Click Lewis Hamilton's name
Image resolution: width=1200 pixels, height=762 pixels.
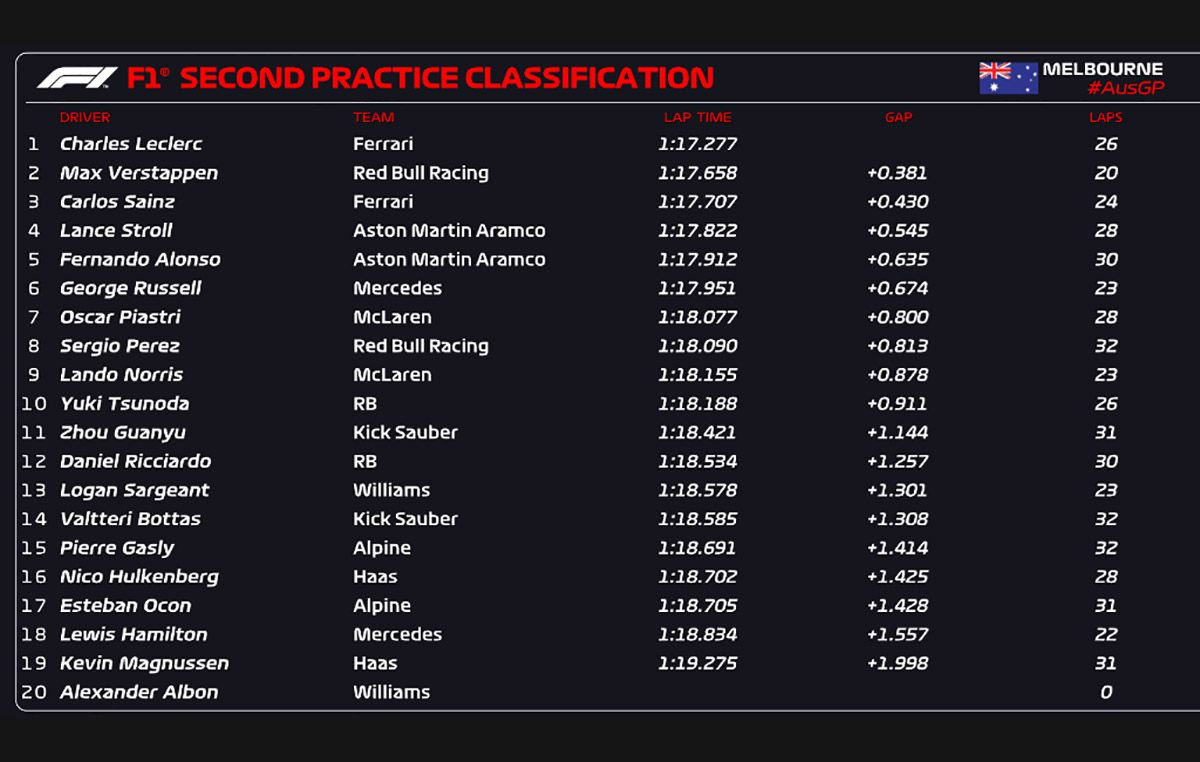pos(134,635)
